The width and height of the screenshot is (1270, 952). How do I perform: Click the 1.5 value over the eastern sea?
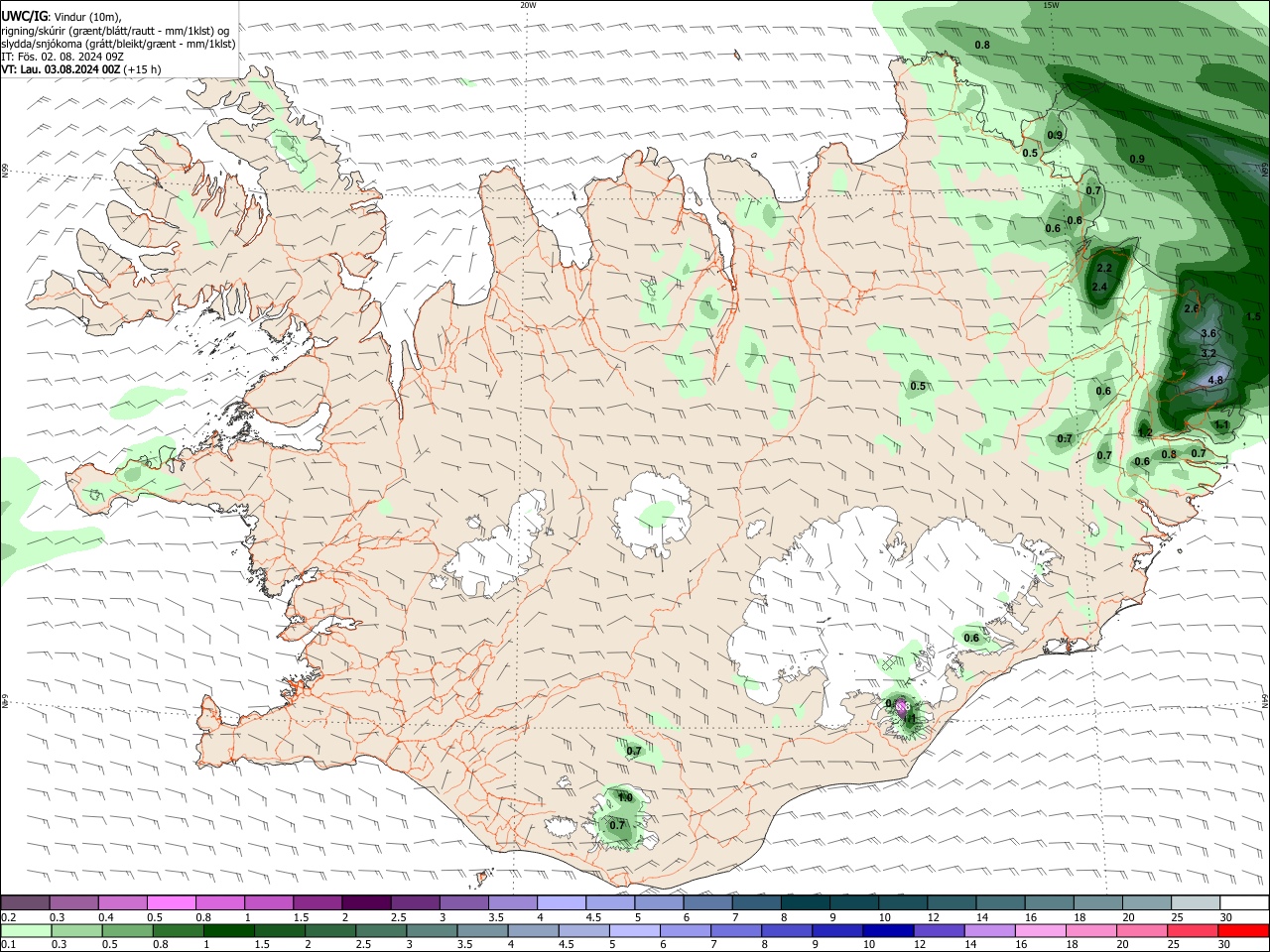pos(1253,317)
